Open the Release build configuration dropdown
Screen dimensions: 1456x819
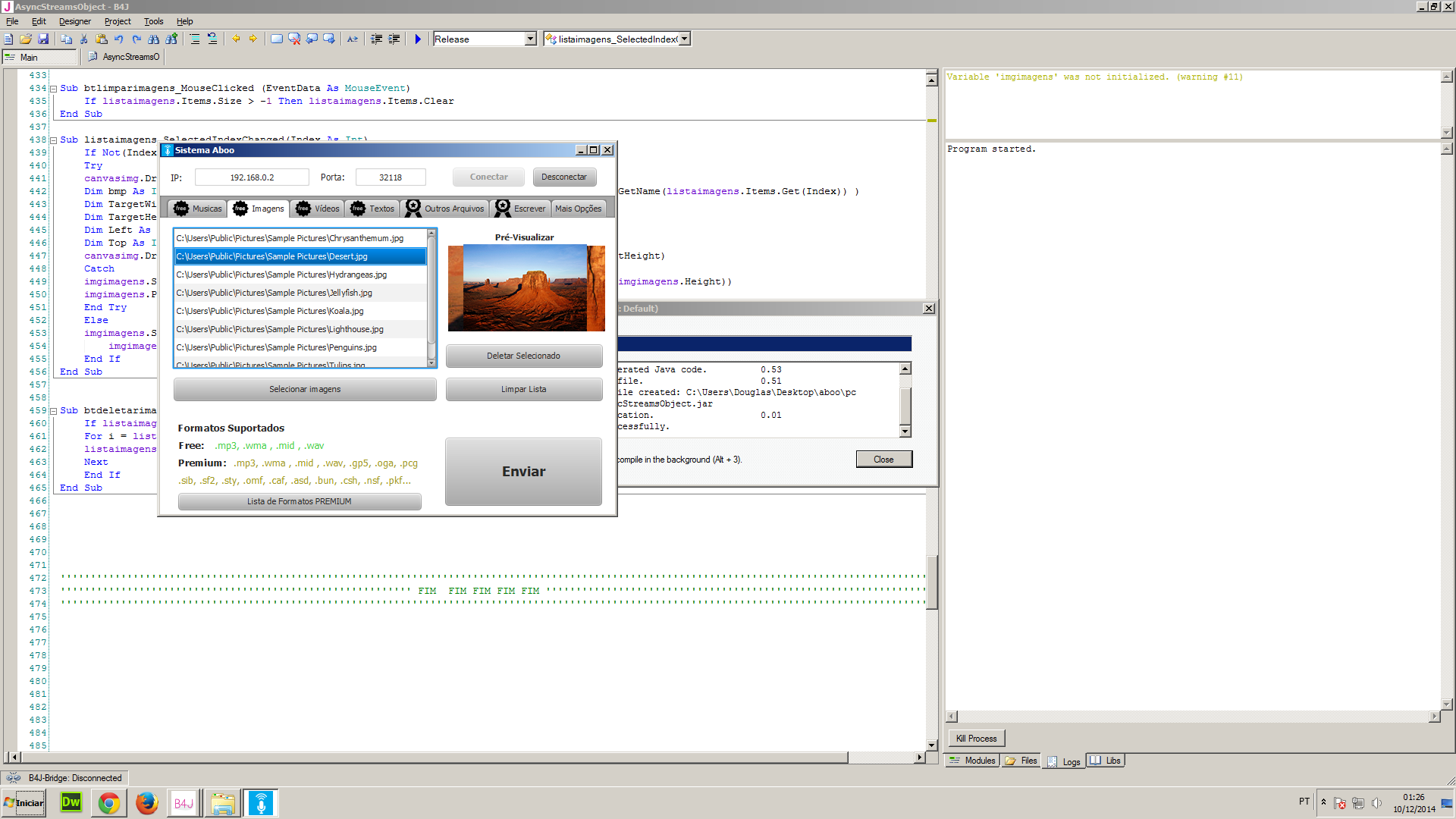click(530, 39)
